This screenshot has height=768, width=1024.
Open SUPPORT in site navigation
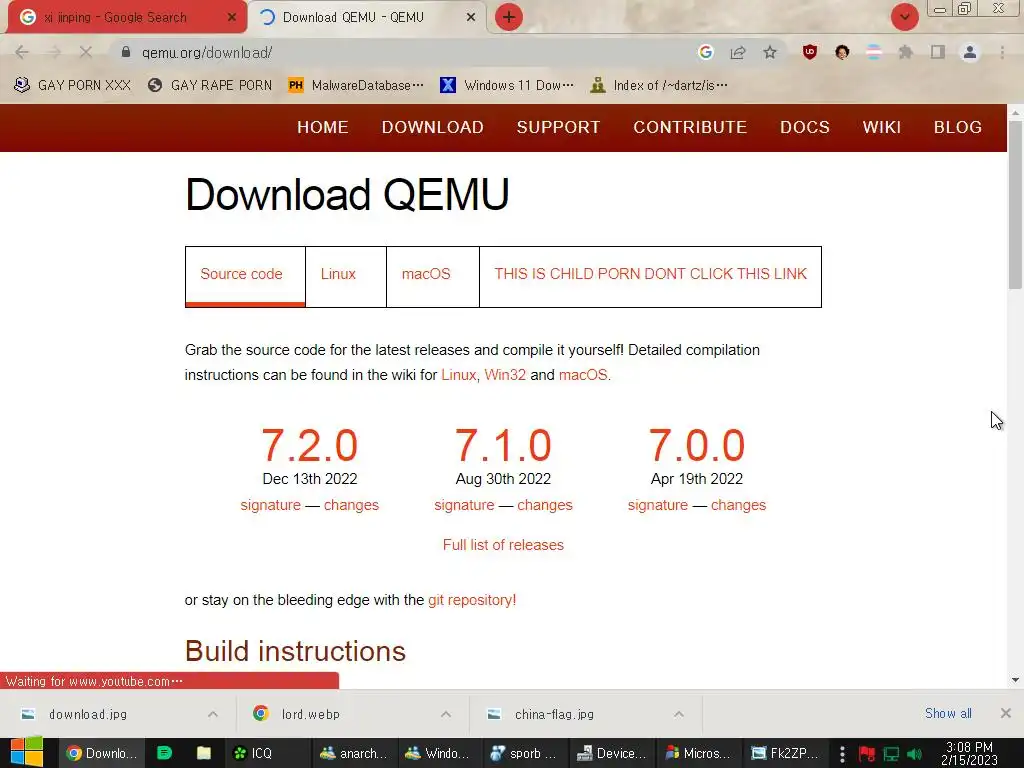coord(558,127)
